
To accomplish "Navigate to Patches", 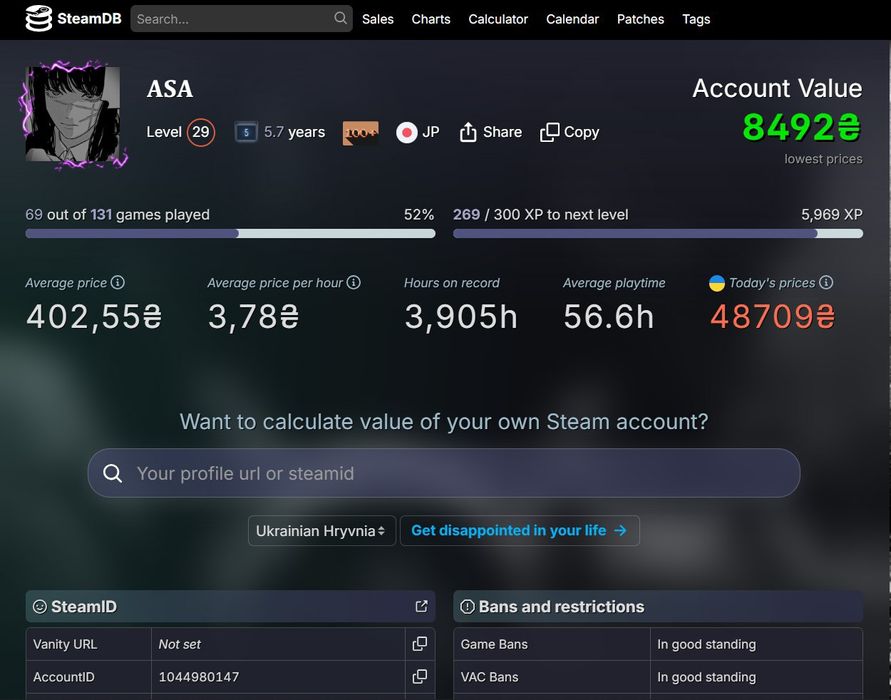I will pos(640,19).
